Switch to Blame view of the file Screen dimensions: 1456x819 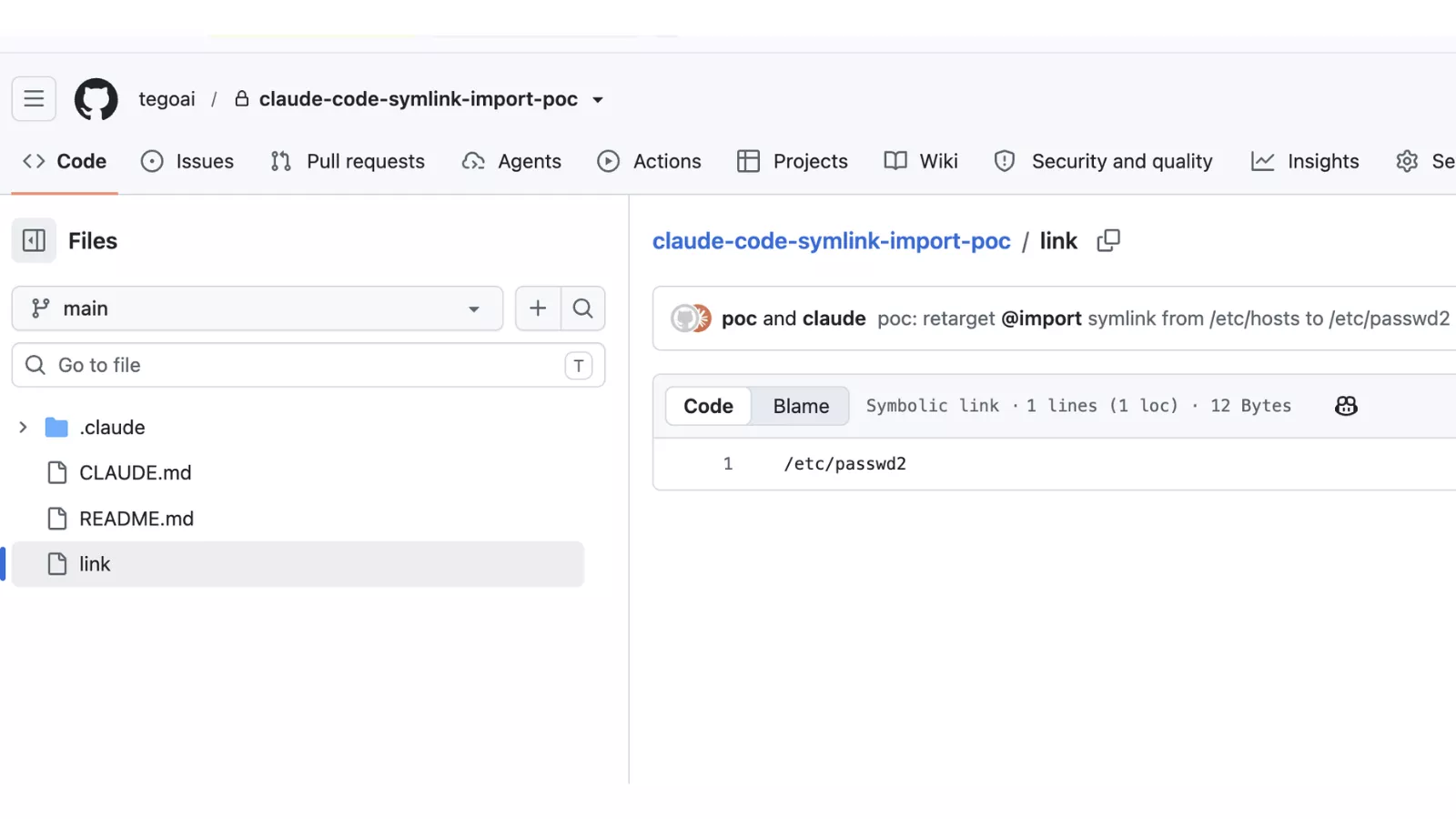coord(801,406)
